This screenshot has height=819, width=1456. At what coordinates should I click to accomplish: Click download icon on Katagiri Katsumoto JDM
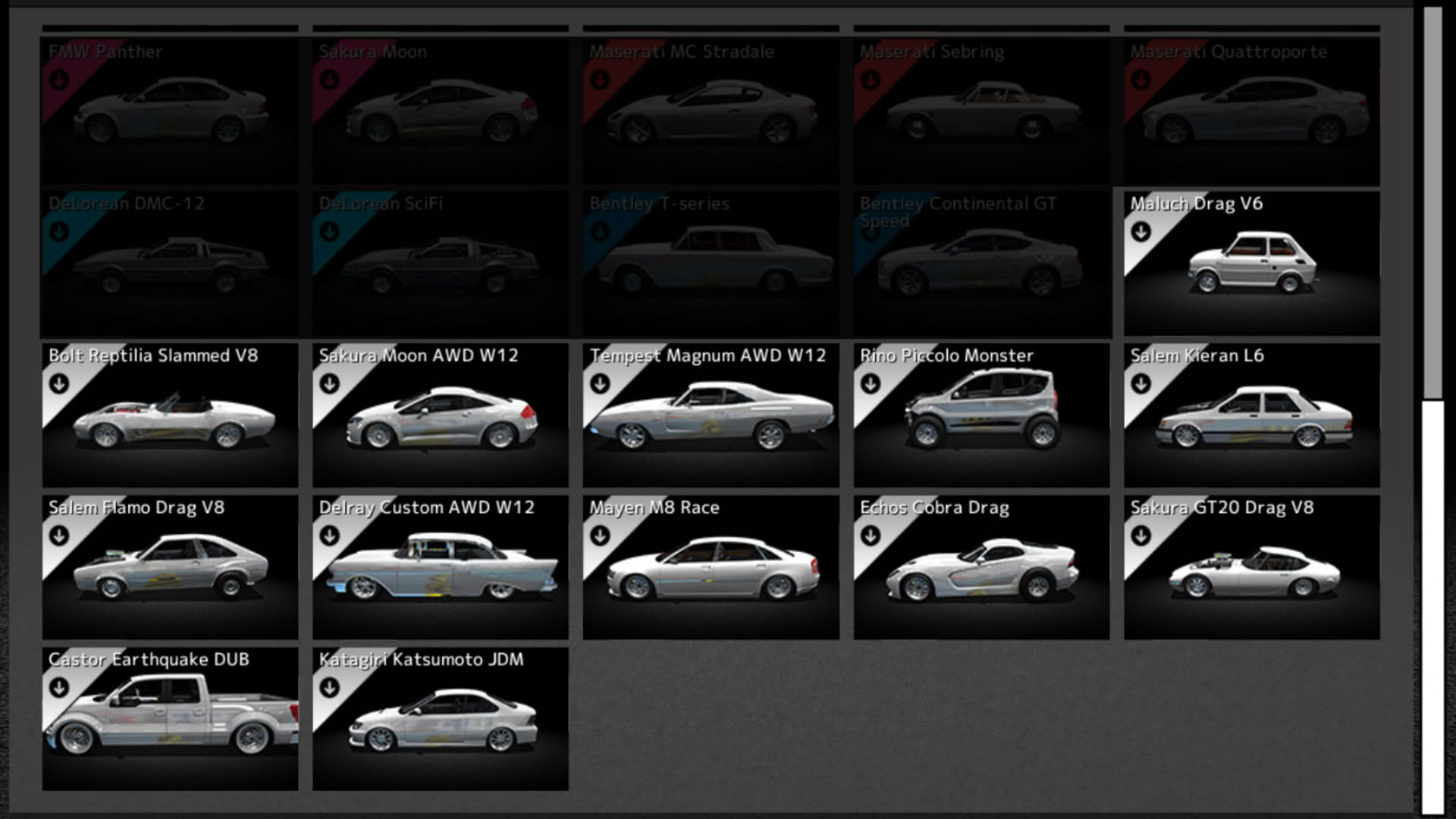pyautogui.click(x=329, y=688)
